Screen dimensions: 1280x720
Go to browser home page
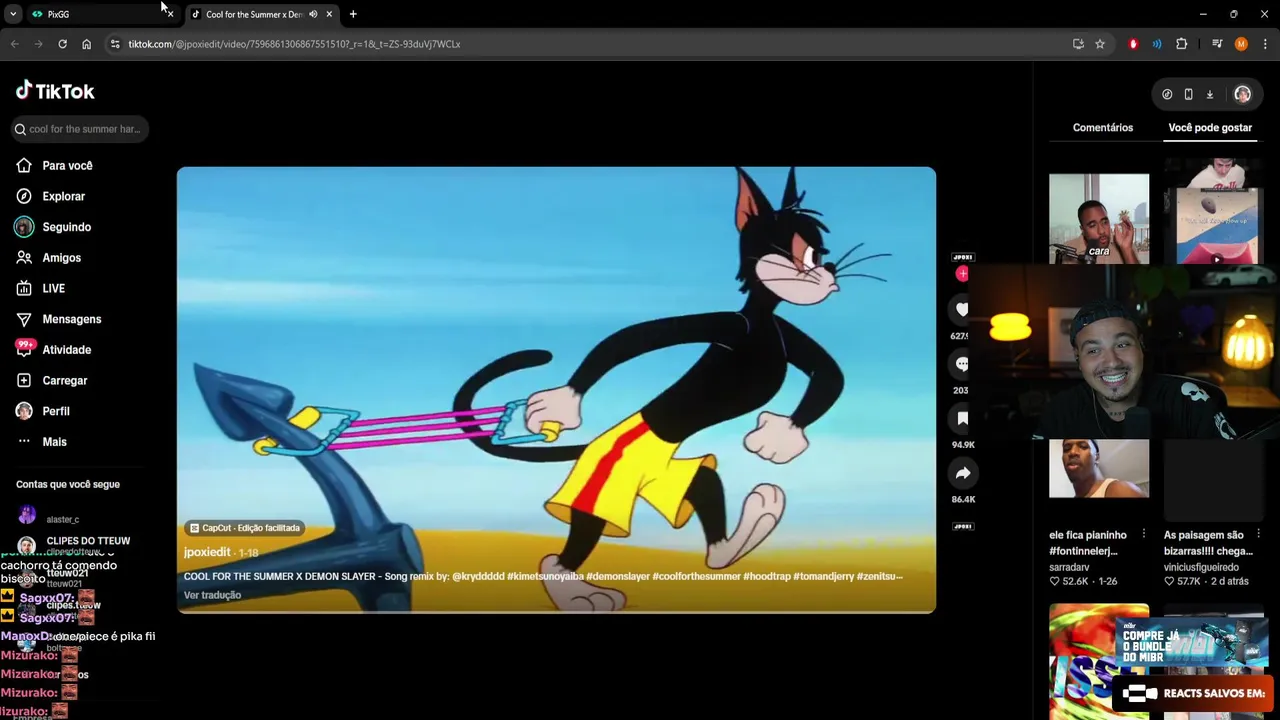click(86, 44)
